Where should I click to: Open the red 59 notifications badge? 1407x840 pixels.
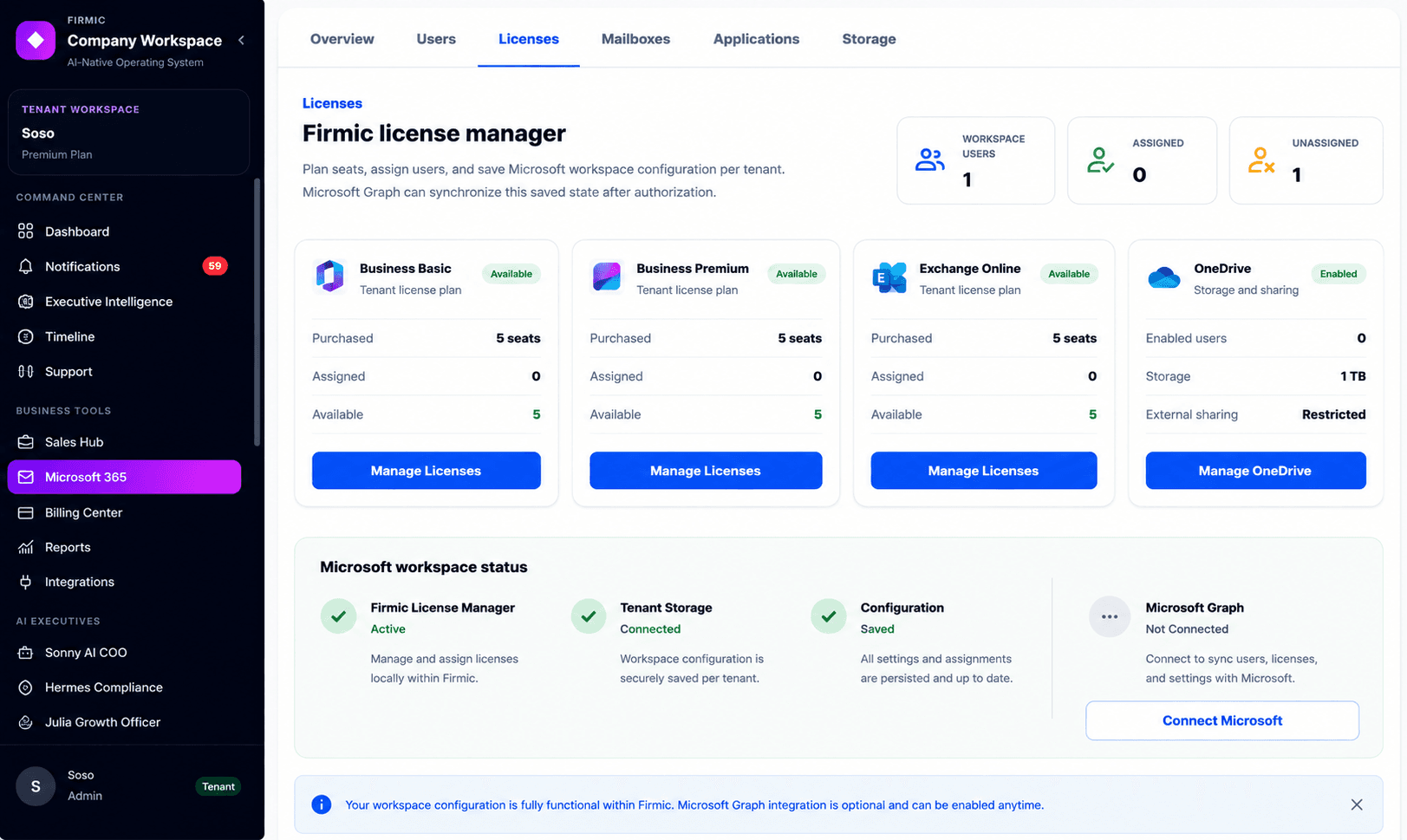pos(215,266)
